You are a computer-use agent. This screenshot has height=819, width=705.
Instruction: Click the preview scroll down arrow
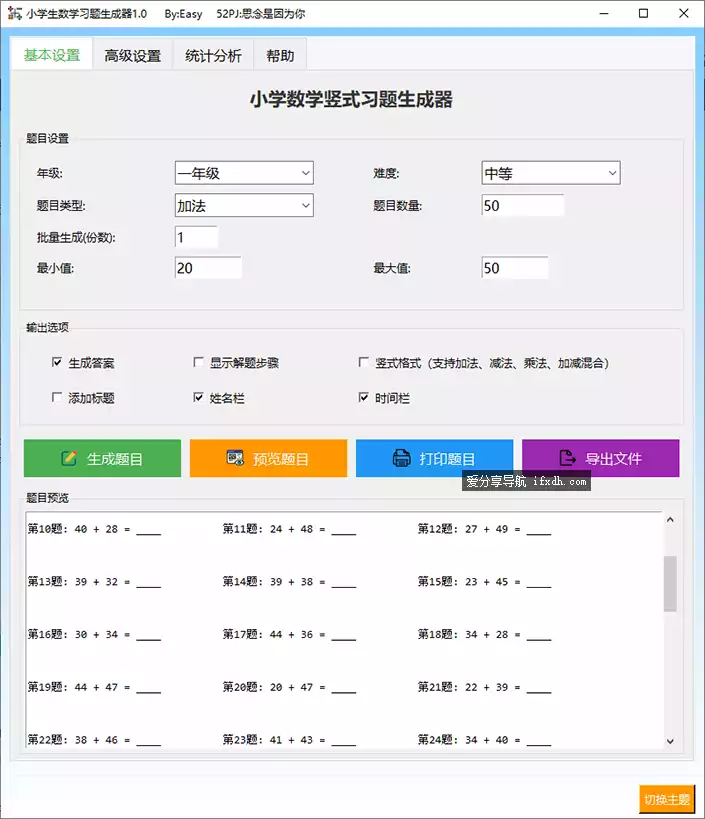pos(670,741)
